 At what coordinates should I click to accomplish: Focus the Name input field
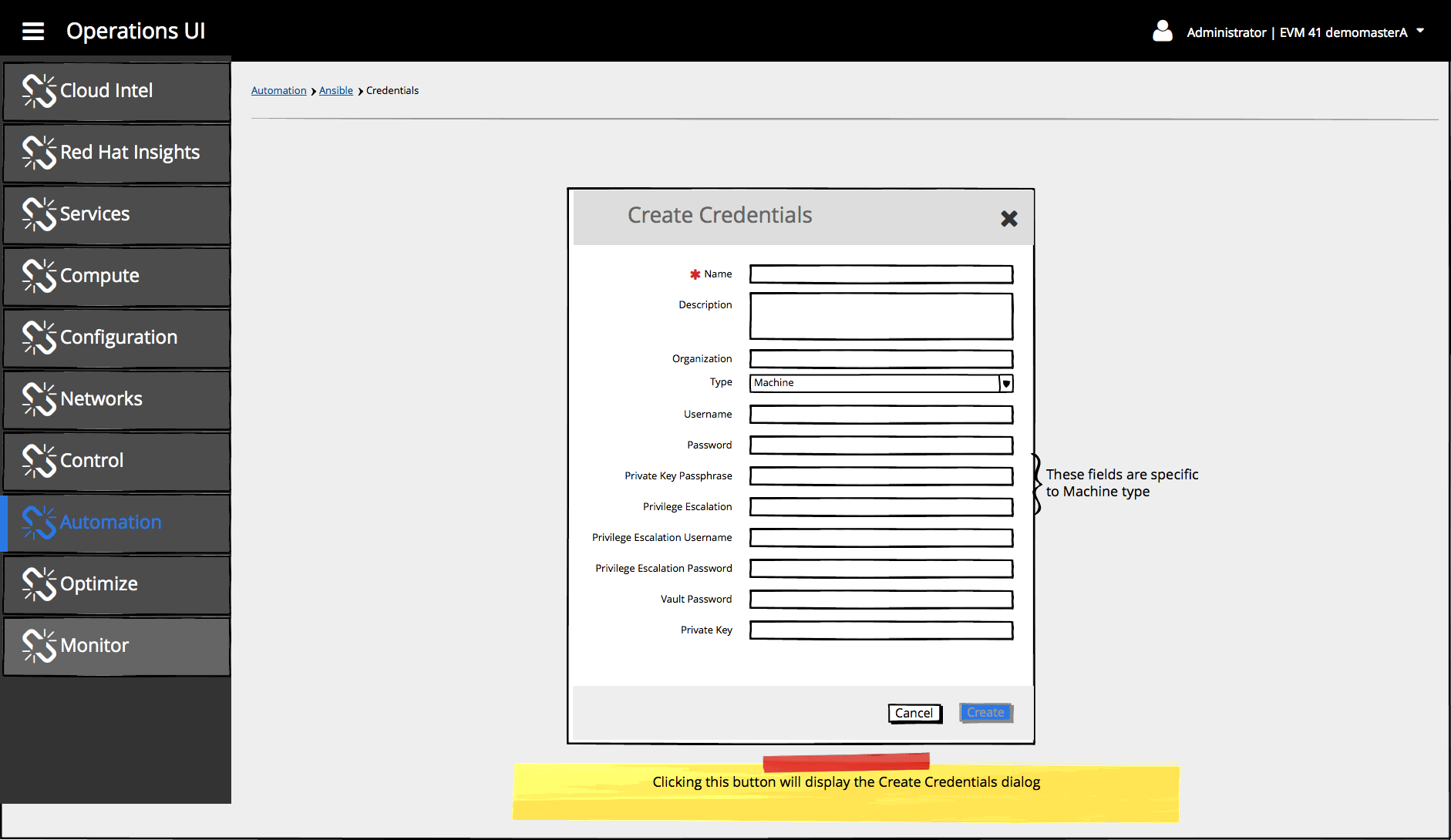pyautogui.click(x=880, y=274)
